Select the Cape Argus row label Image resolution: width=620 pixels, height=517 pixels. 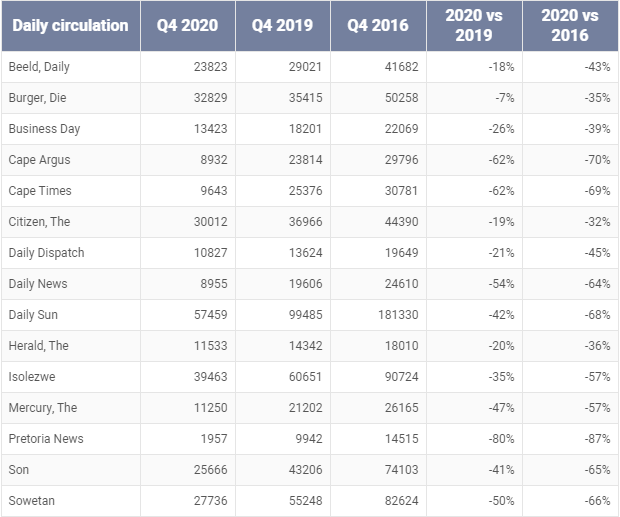click(x=39, y=160)
